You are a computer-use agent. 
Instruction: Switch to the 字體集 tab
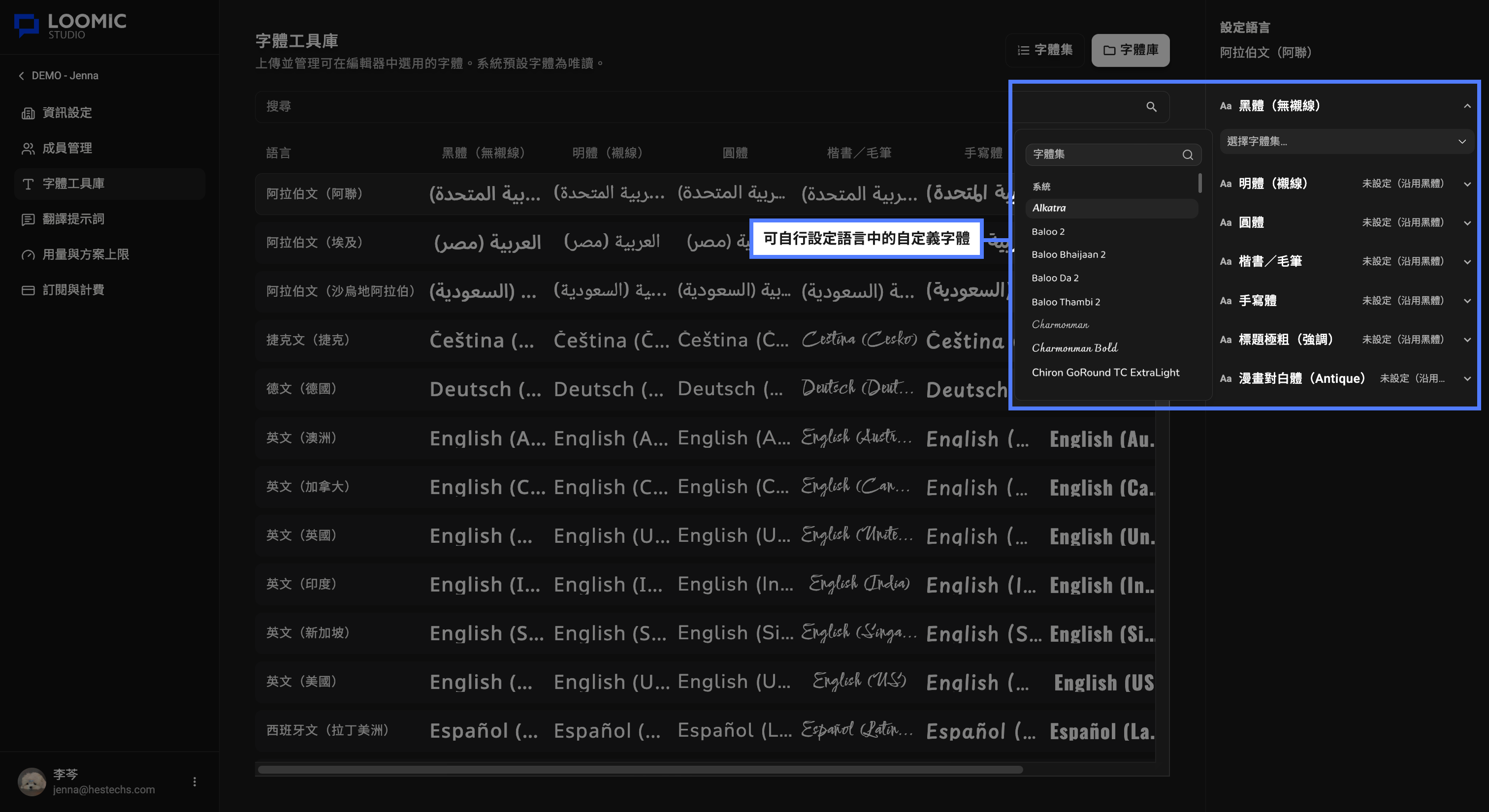coord(1044,50)
